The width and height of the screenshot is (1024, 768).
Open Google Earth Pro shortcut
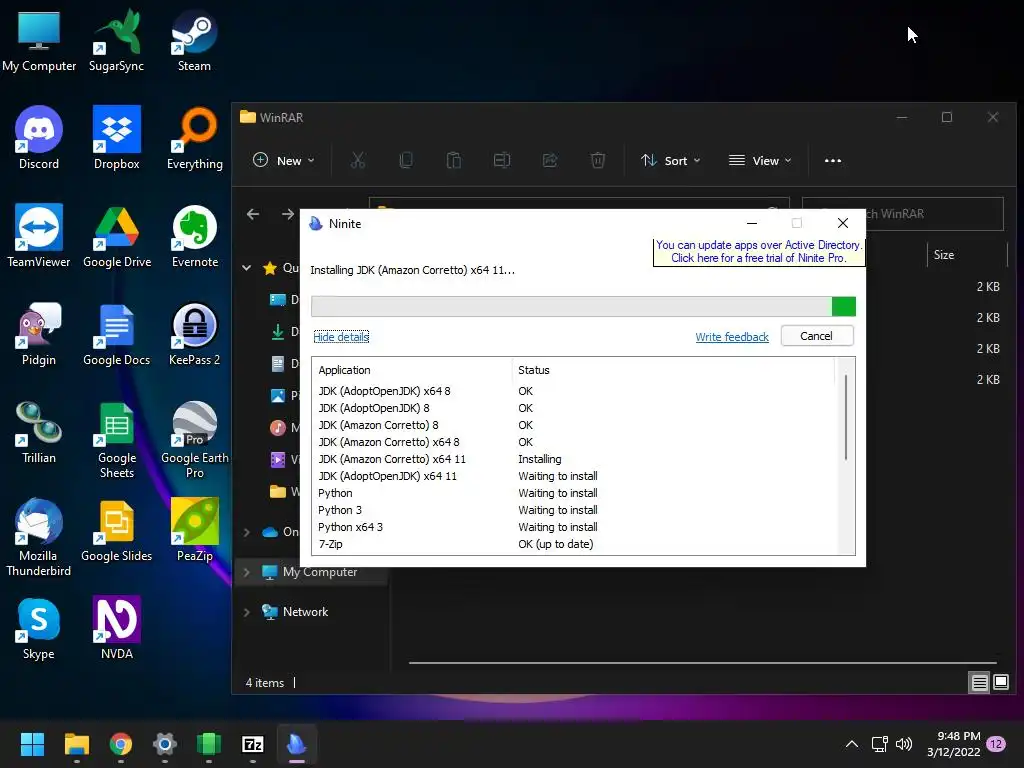[195, 439]
